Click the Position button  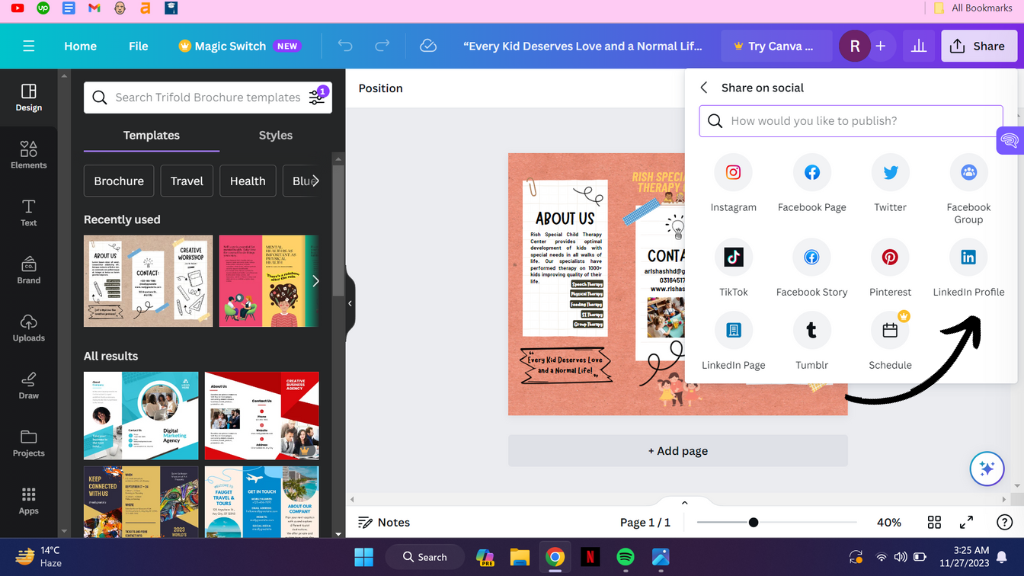tap(381, 88)
